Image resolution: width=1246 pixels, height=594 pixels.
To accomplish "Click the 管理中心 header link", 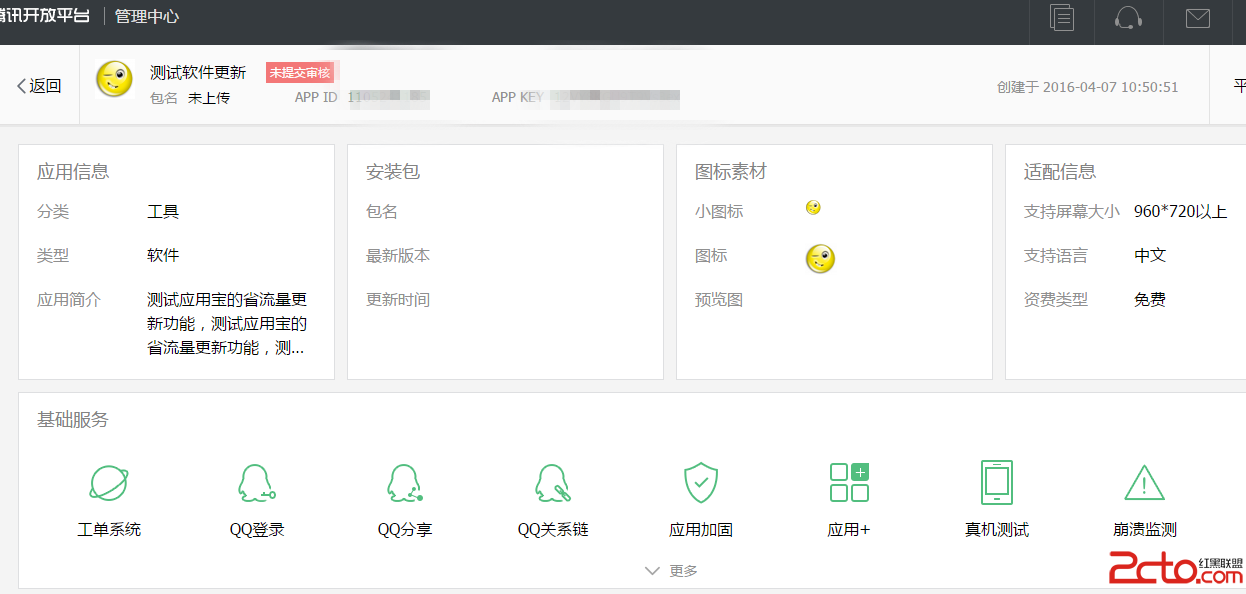I will pyautogui.click(x=147, y=17).
